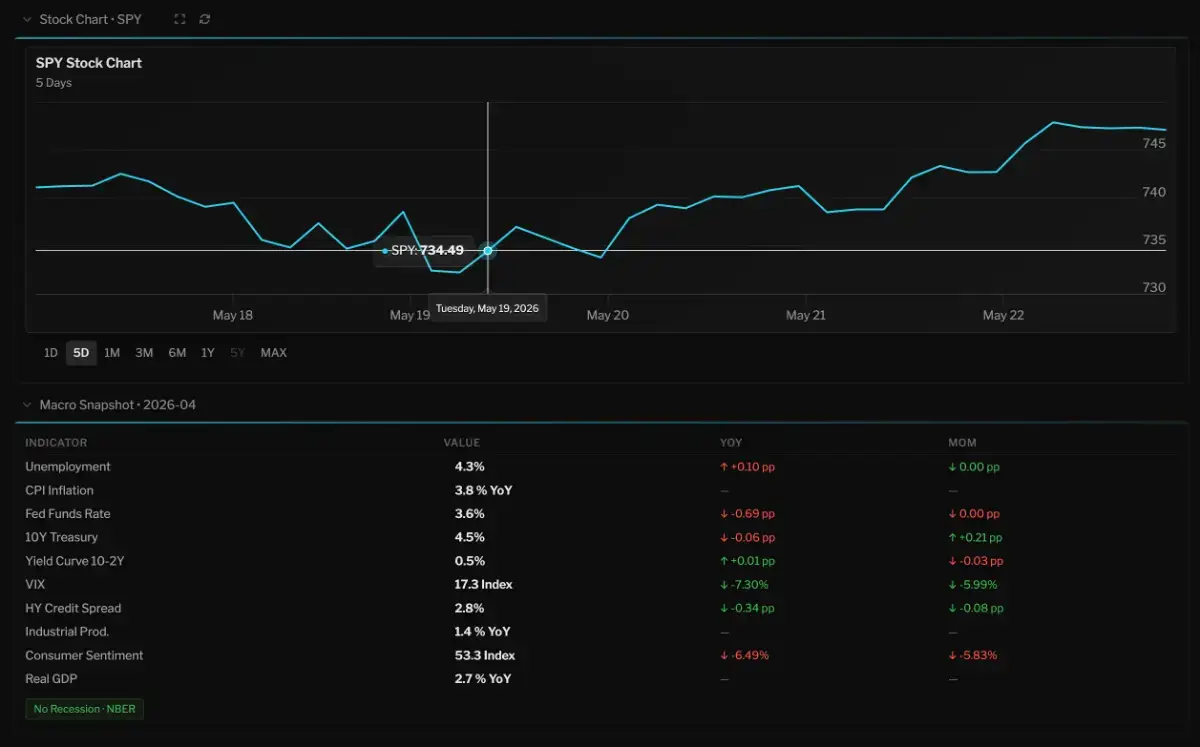Collapse the Macro Snapshot panel chevron
The height and width of the screenshot is (747, 1200).
(x=27, y=405)
